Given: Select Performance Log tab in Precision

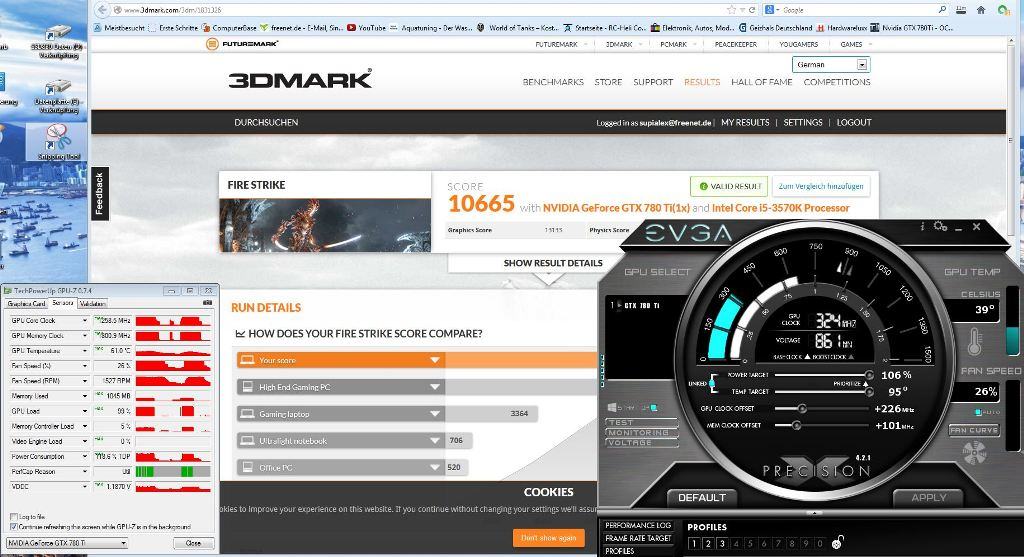Looking at the screenshot, I should tap(638, 526).
